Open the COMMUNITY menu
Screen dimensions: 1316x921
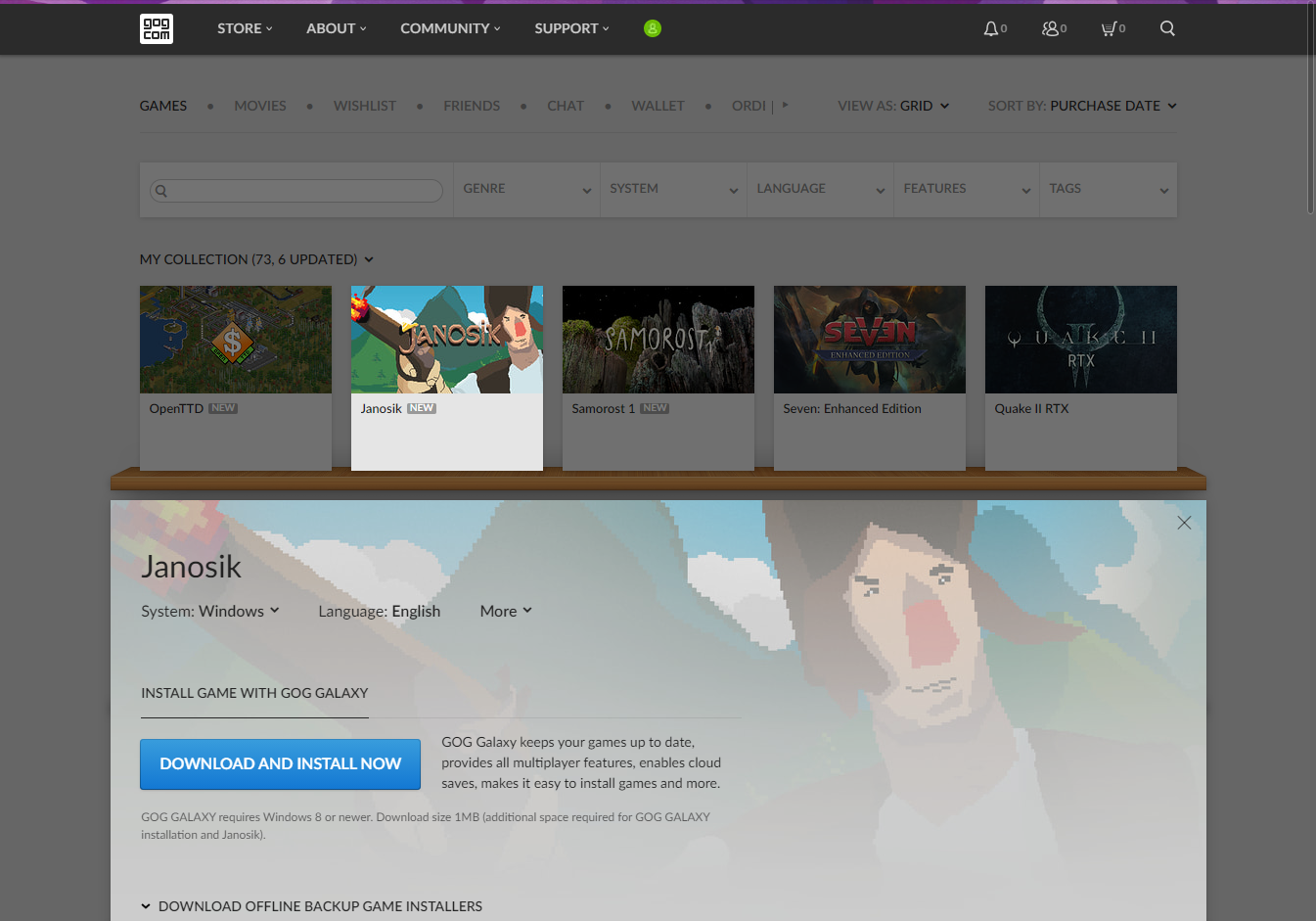coord(450,28)
